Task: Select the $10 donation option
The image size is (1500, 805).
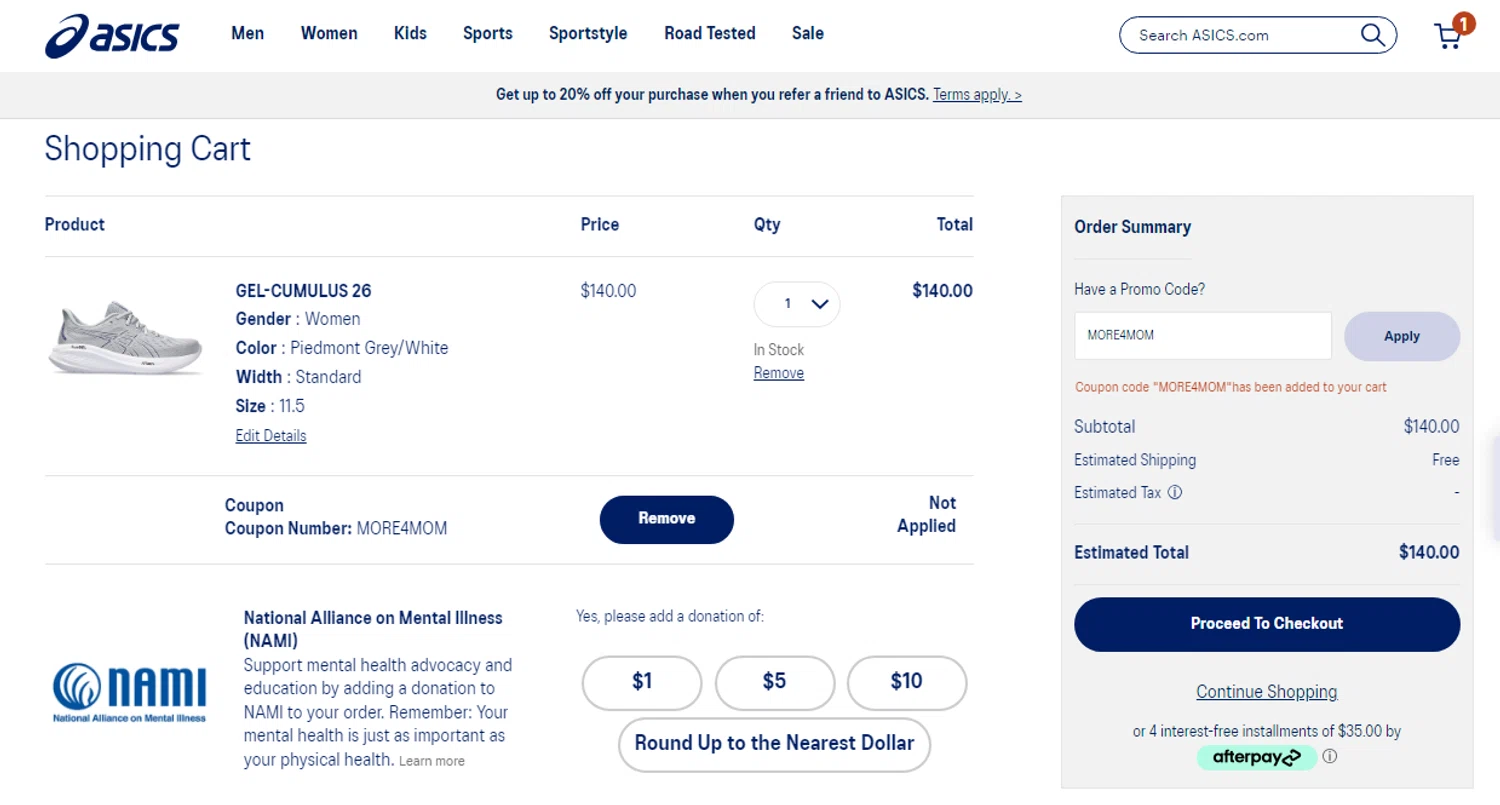Action: 906,682
